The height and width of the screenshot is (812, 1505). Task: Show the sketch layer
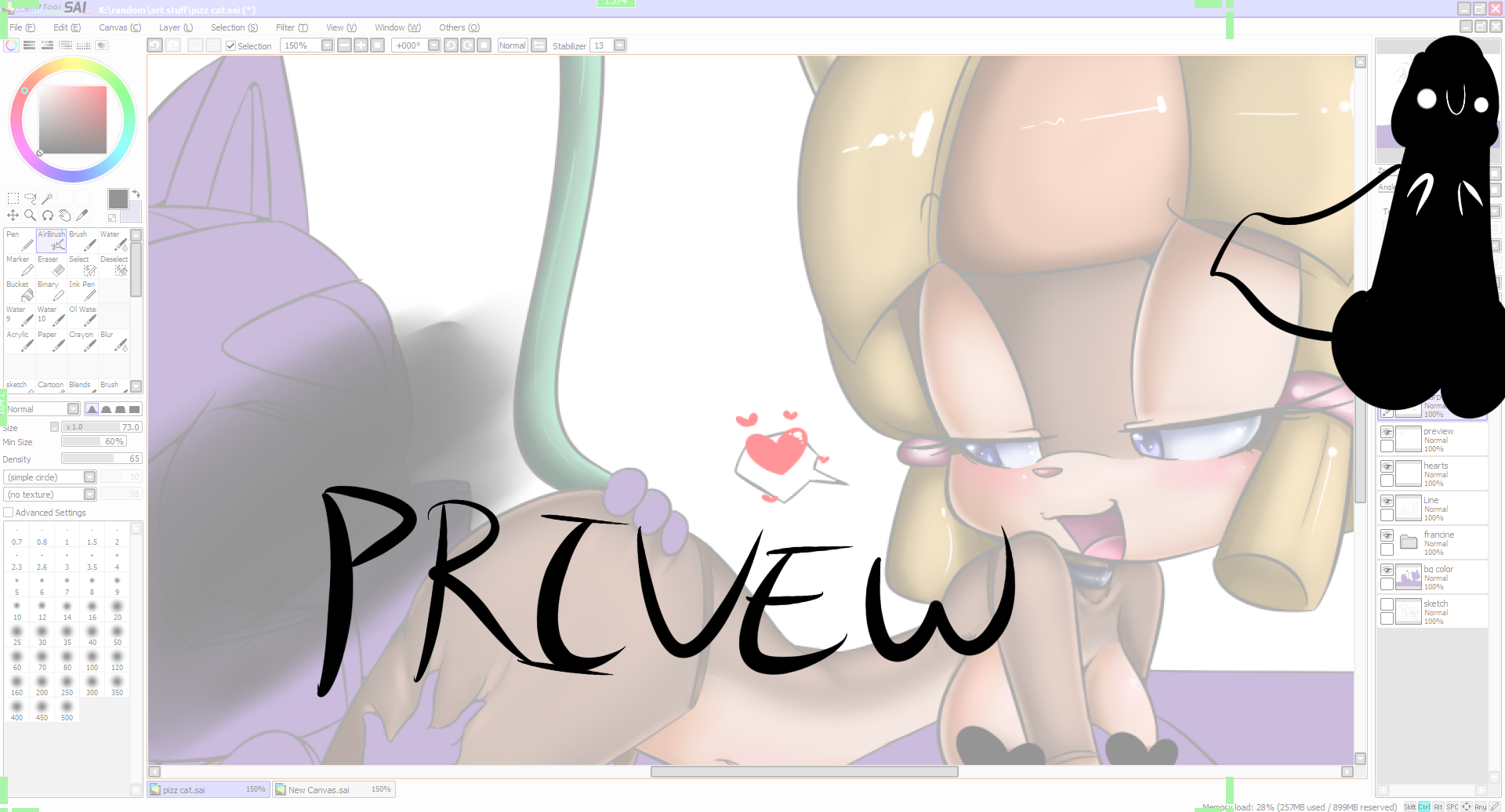coord(1387,604)
